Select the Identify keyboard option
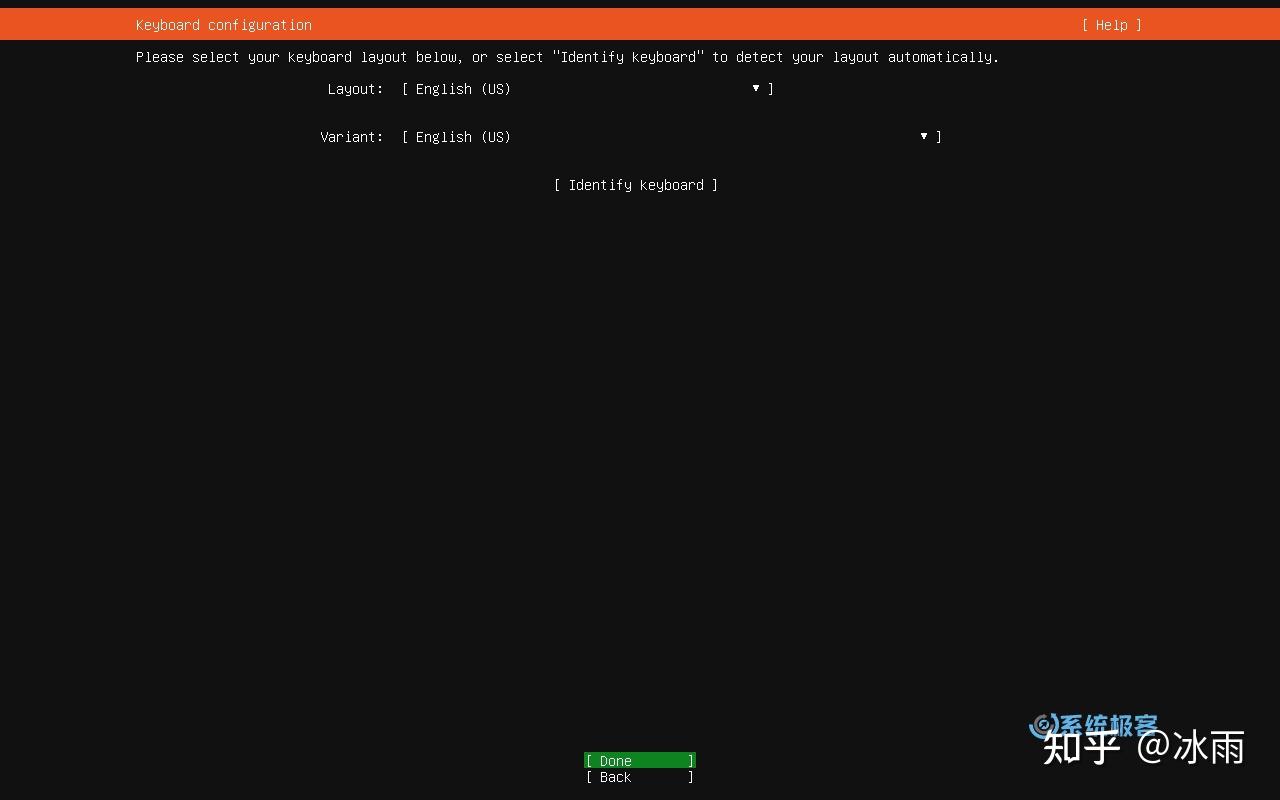 (x=636, y=185)
